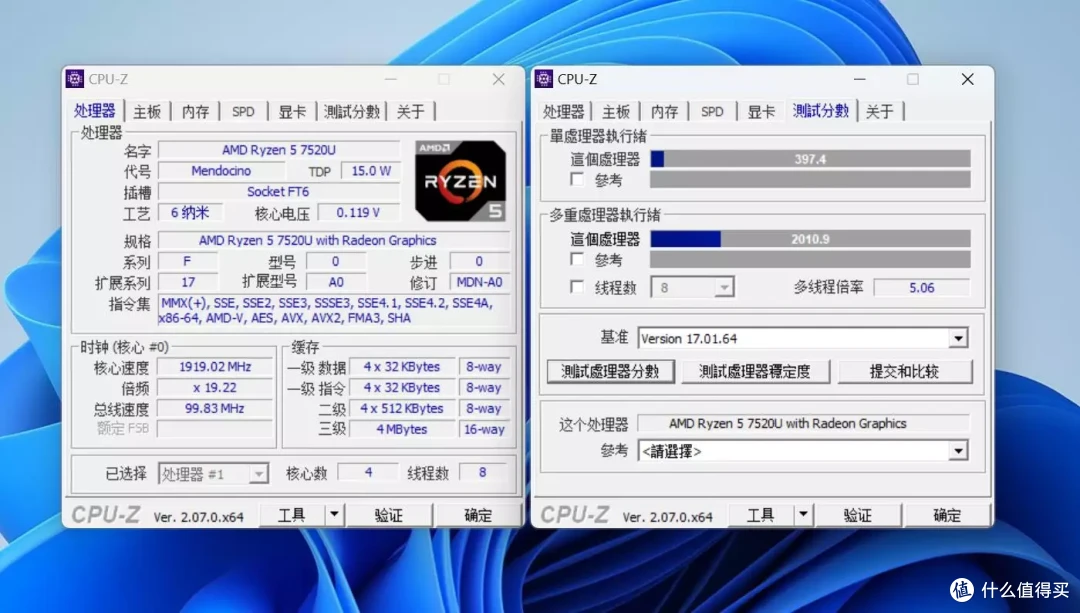Image resolution: width=1080 pixels, height=613 pixels.
Task: Open 关于 tab in left window
Action: point(411,112)
